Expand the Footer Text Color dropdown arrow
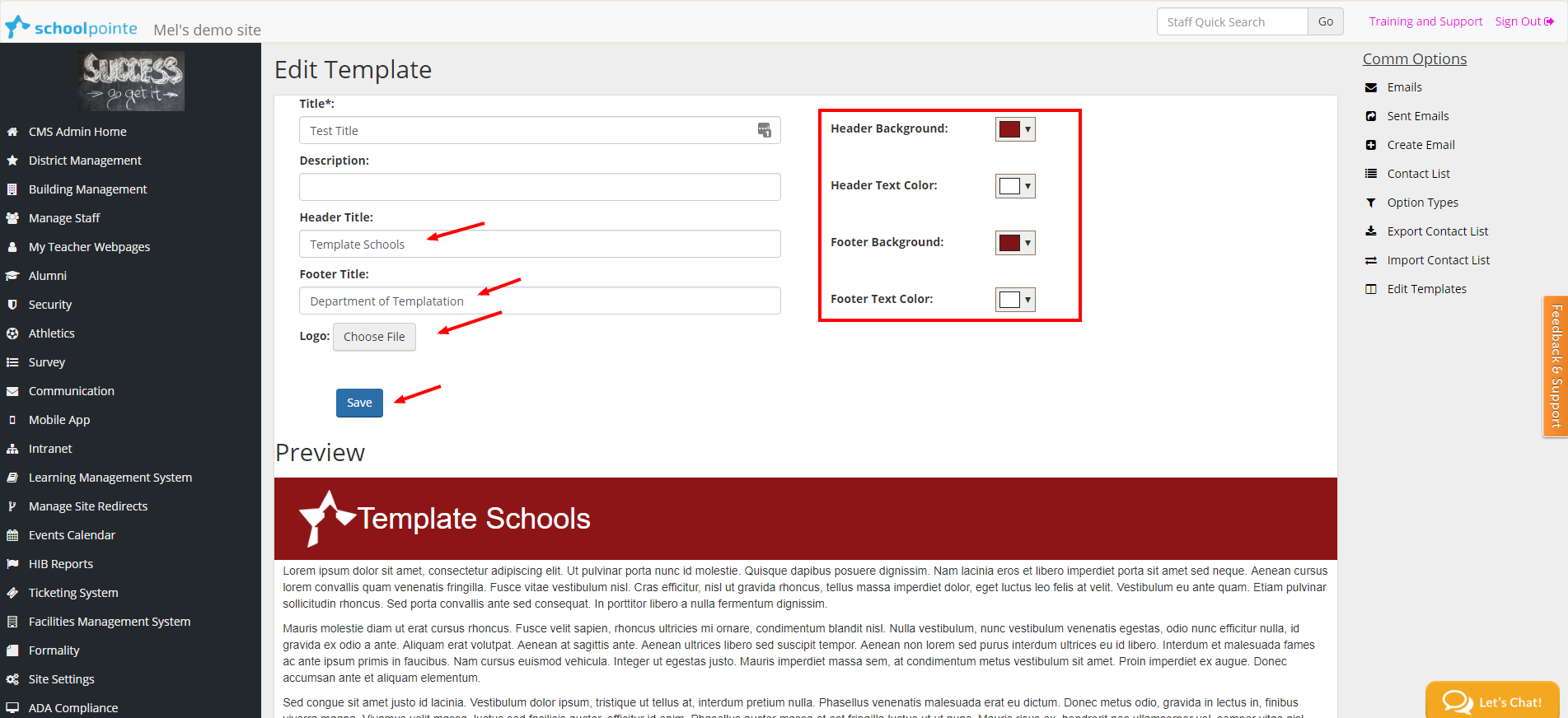 click(1027, 300)
